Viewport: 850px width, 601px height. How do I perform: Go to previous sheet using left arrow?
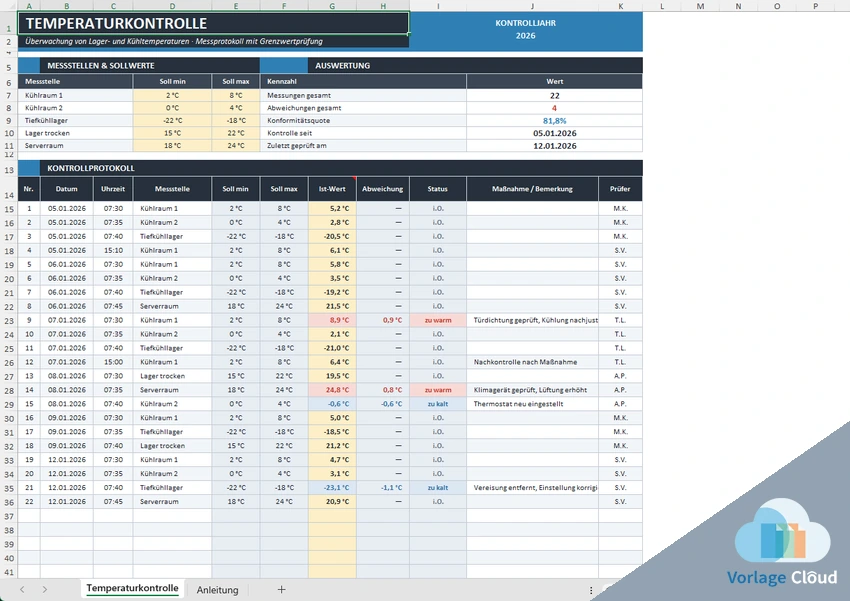tap(22, 590)
